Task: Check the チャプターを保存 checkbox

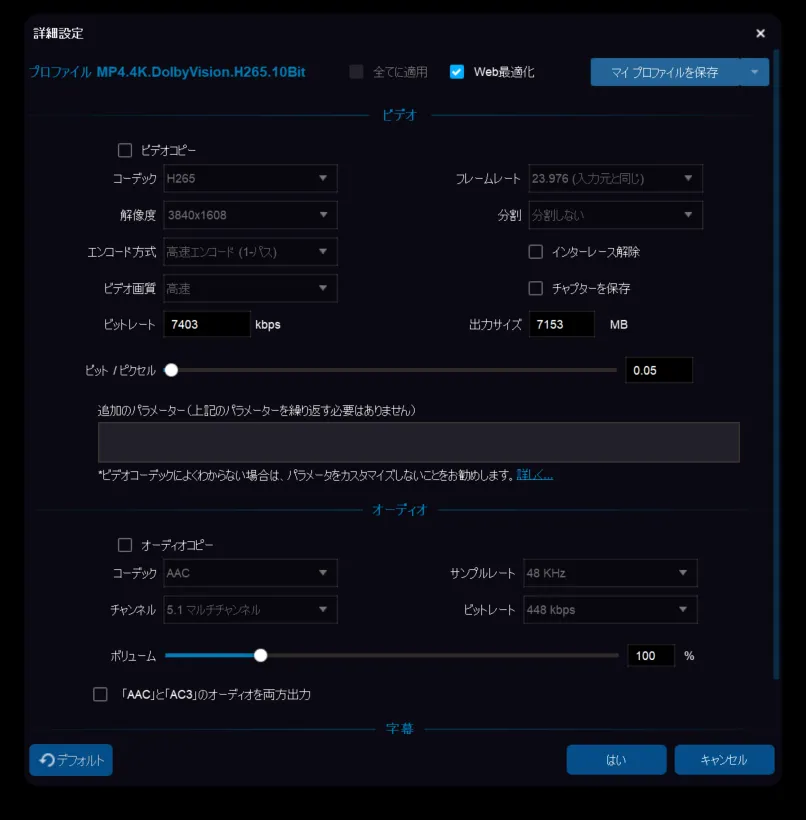Action: coord(536,288)
